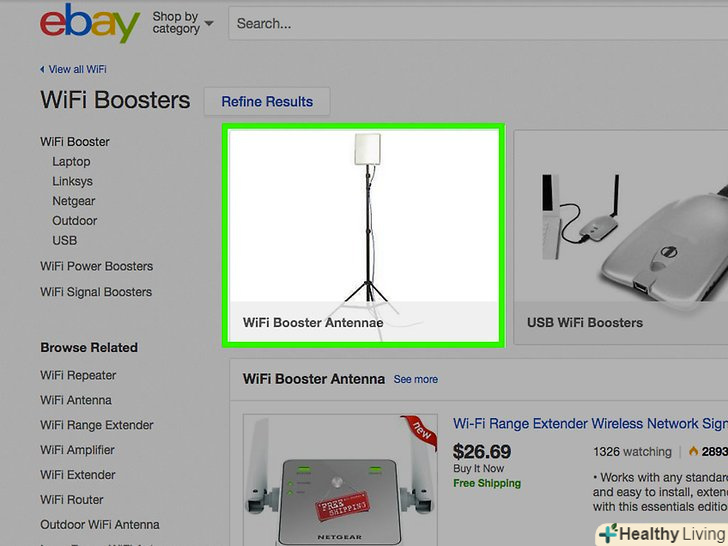Click the back arrow beside View all WiFi
This screenshot has height=546, width=728.
[x=42, y=69]
